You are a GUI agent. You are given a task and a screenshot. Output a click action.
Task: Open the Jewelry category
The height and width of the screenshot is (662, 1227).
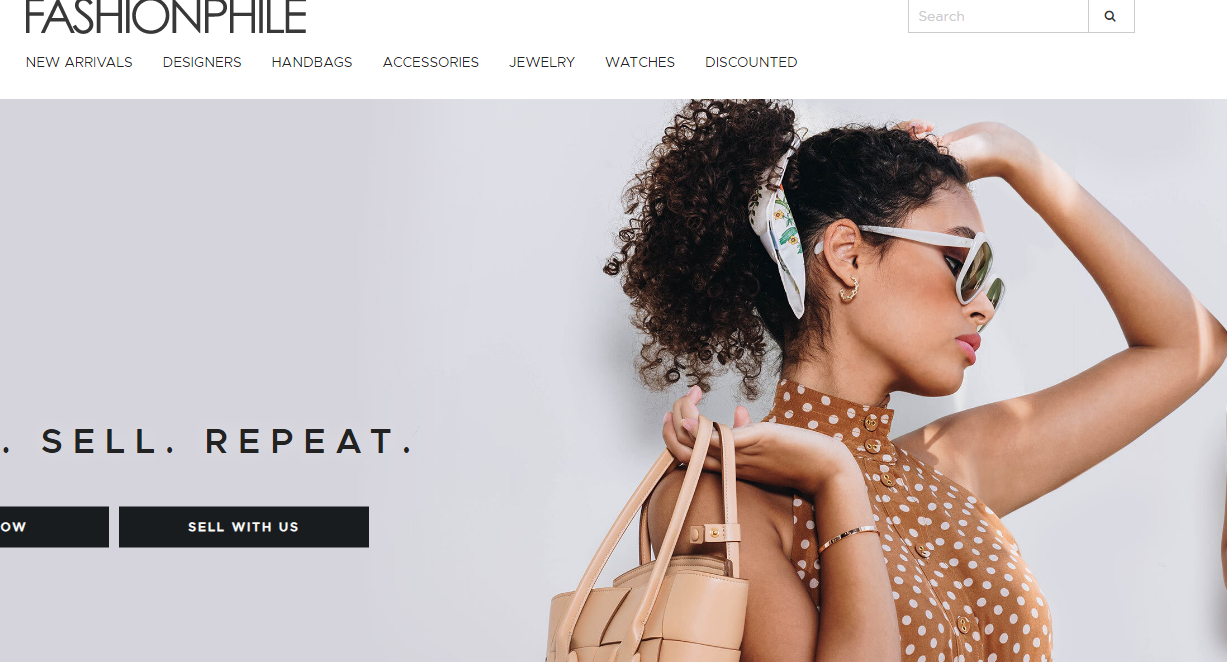click(x=542, y=62)
